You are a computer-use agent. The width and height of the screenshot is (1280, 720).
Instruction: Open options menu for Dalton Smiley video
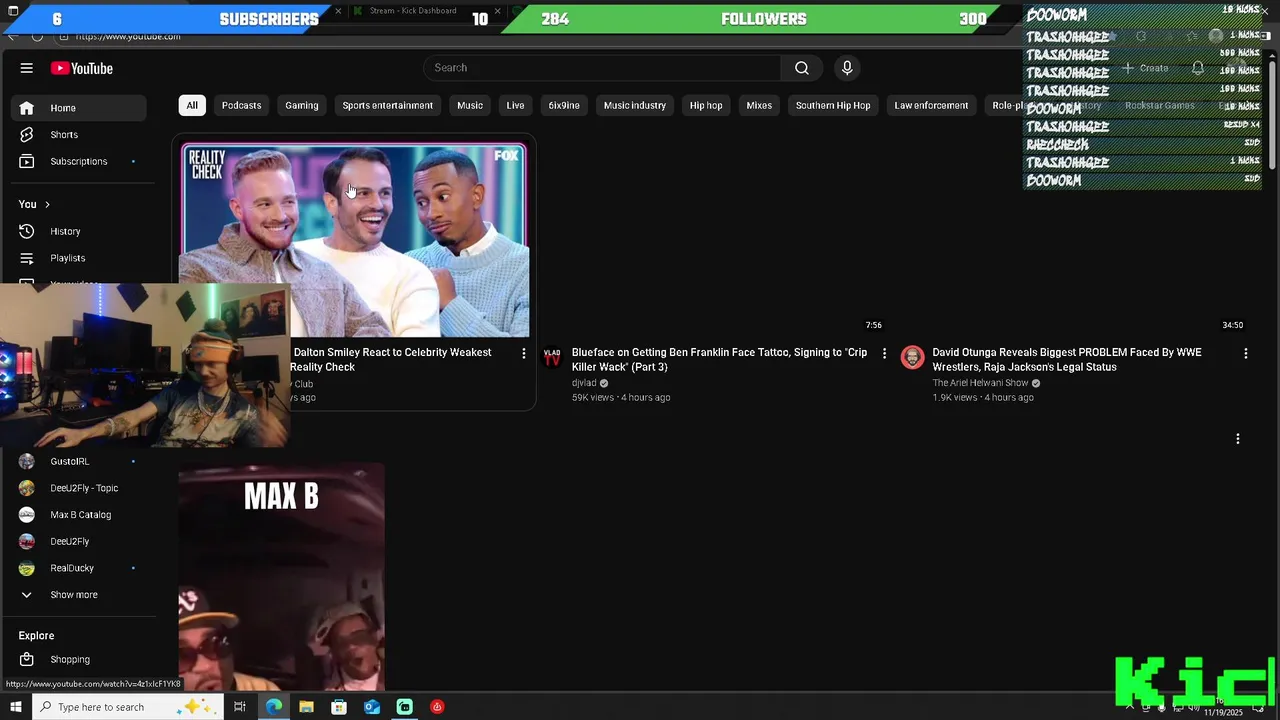523,353
